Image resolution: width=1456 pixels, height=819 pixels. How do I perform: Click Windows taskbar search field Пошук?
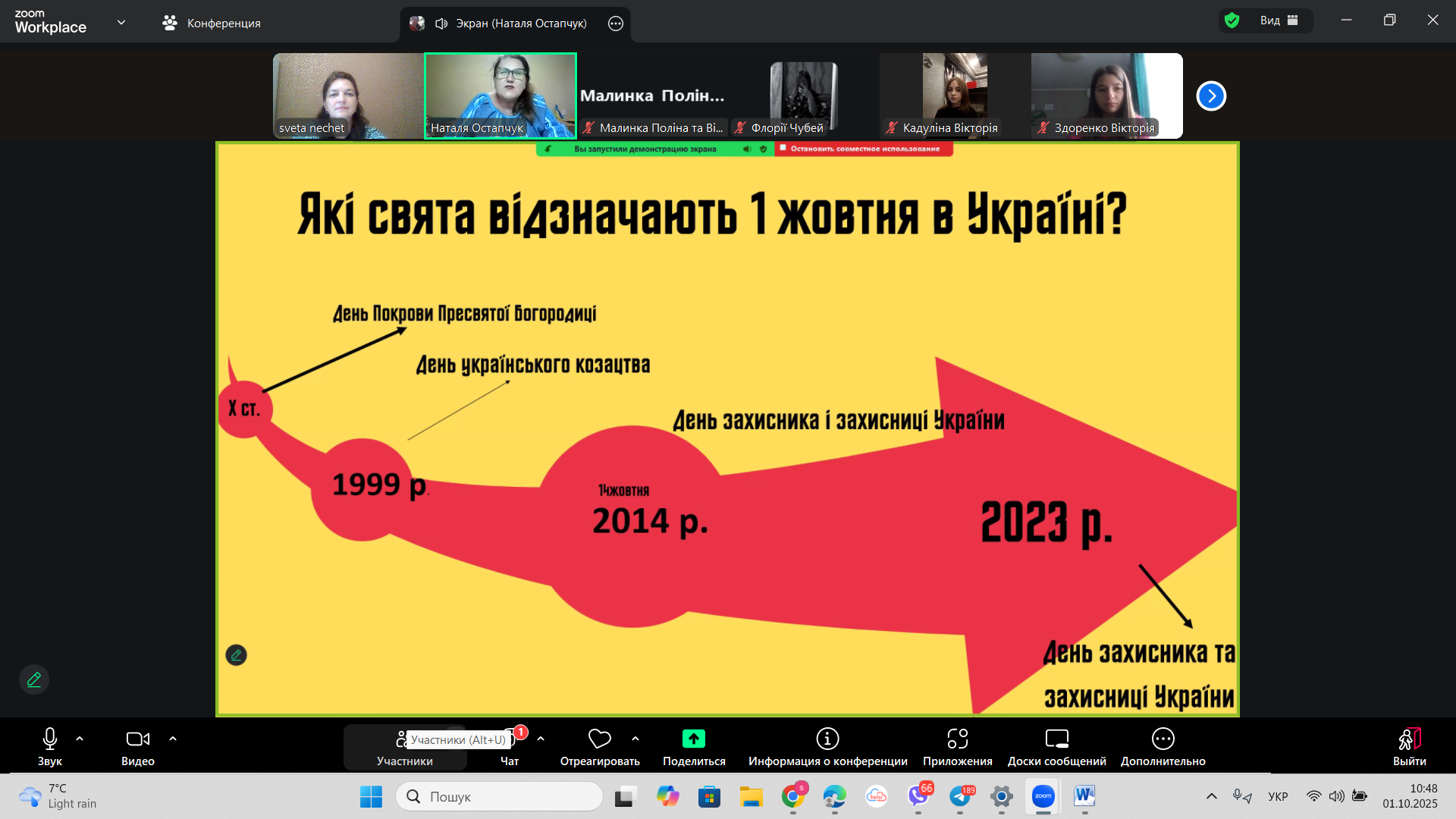pos(499,796)
